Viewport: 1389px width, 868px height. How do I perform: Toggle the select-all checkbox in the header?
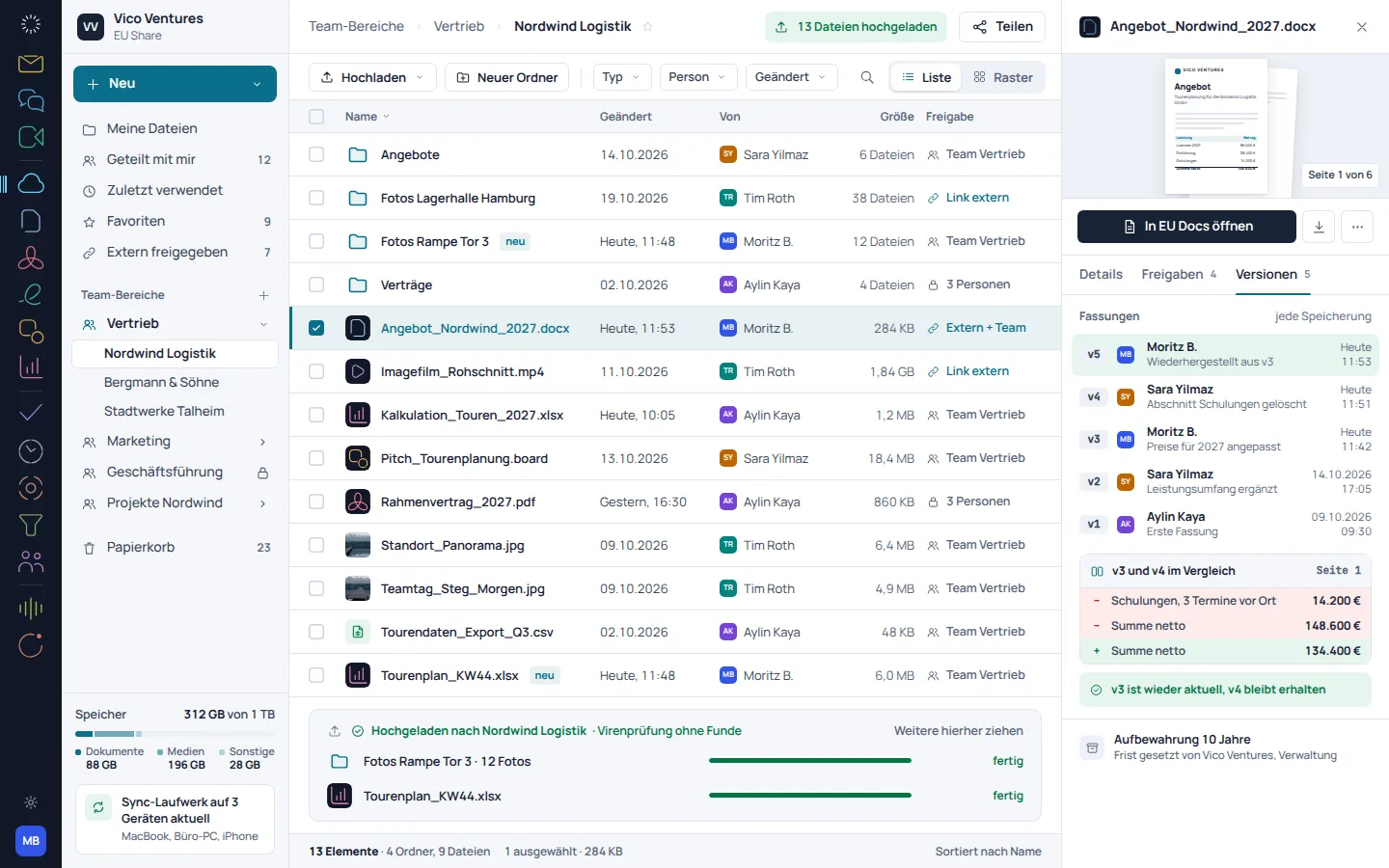(316, 117)
